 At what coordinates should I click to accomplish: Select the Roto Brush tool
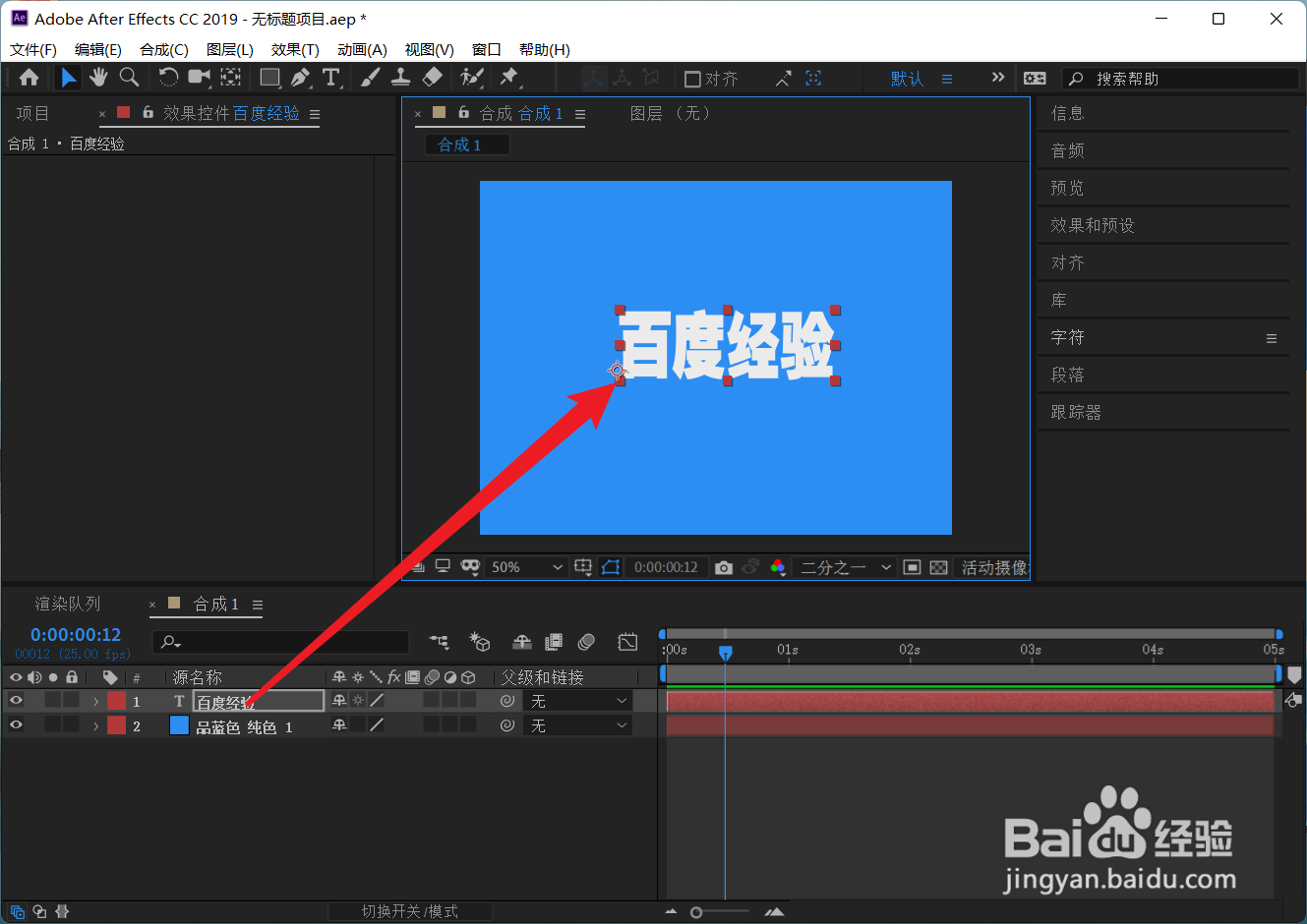pos(472,78)
